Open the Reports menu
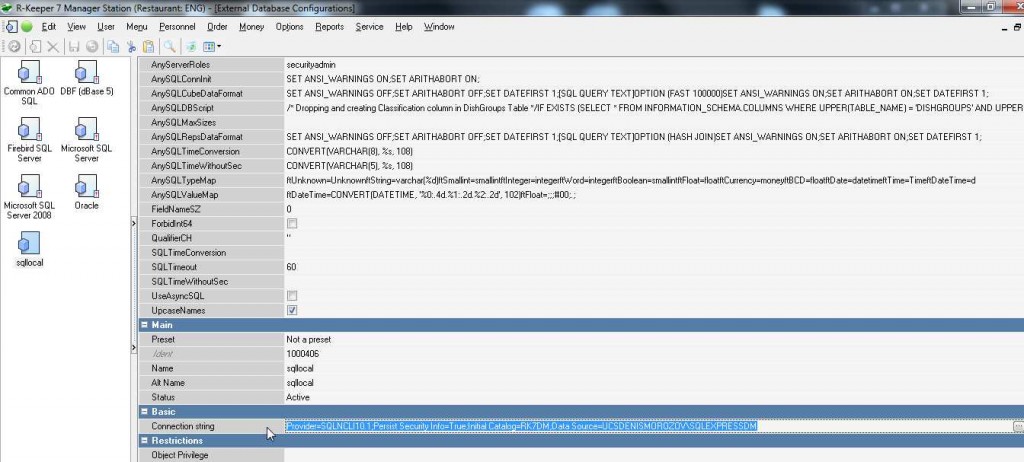 coord(329,27)
